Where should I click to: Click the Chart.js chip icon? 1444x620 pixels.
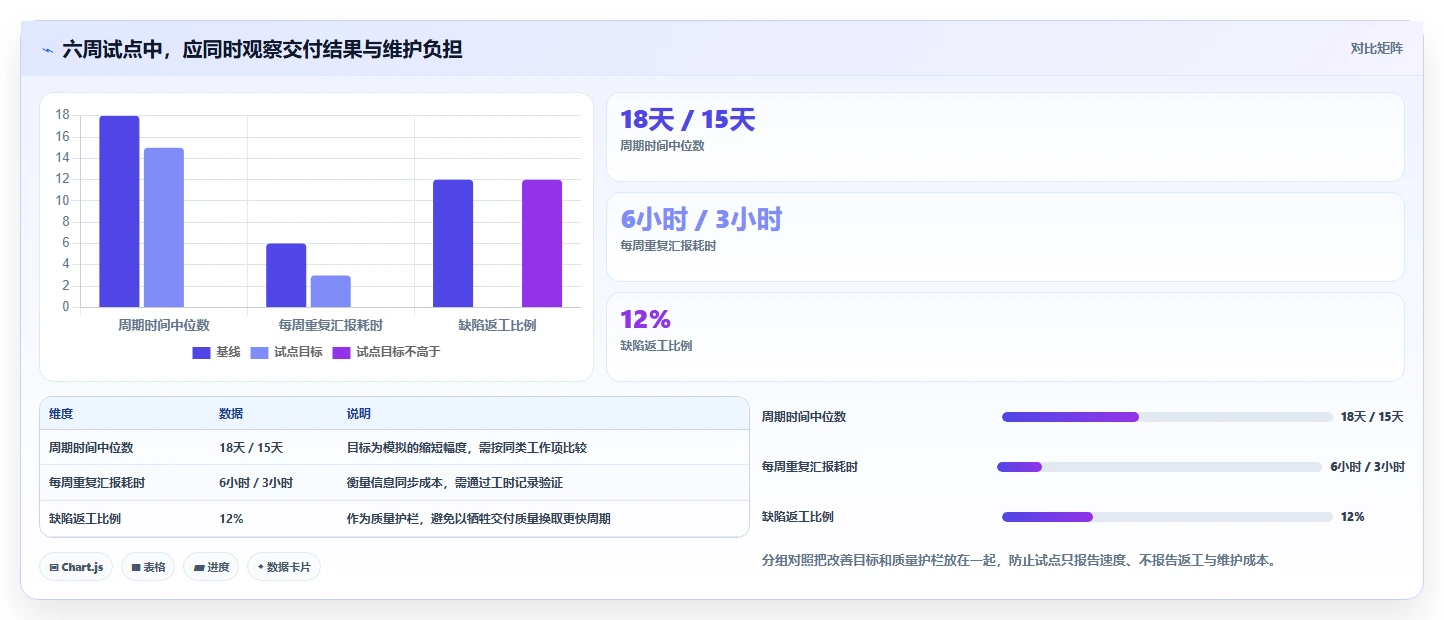coord(54,567)
